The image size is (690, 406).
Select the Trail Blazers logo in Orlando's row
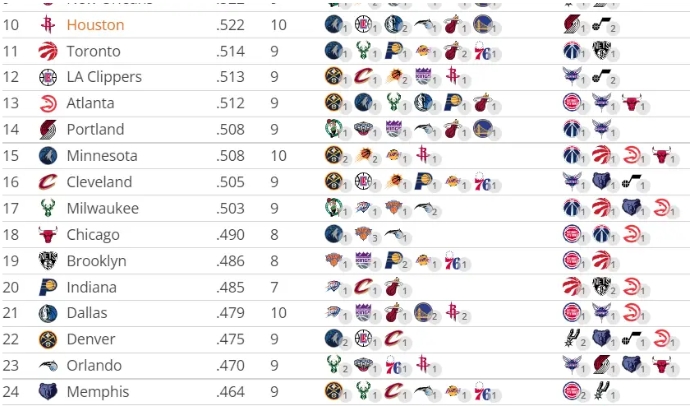(x=600, y=365)
